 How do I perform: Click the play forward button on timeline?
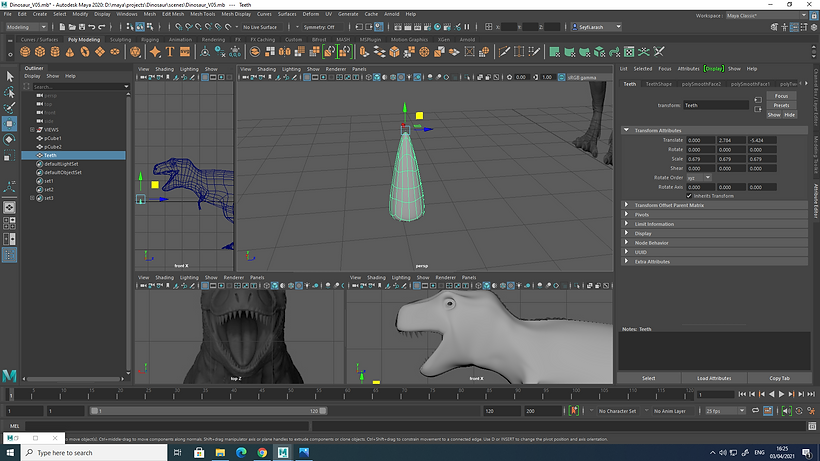781,394
